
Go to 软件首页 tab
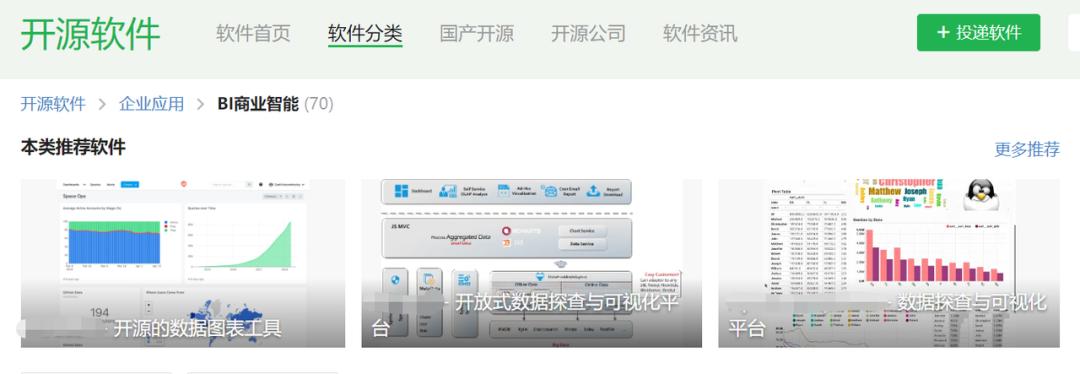[x=253, y=33]
